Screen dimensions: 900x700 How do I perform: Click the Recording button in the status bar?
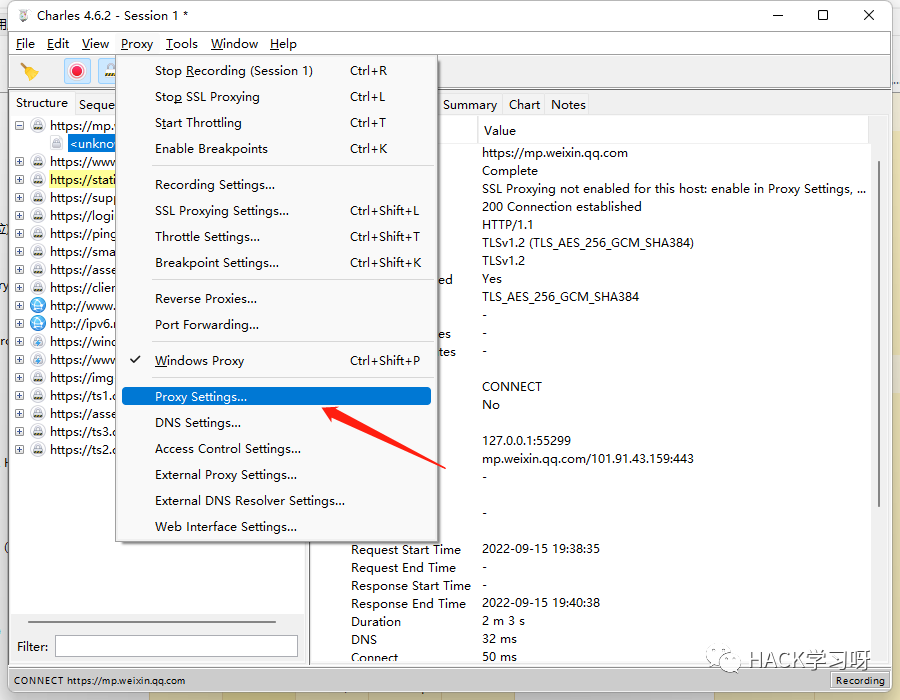(860, 680)
